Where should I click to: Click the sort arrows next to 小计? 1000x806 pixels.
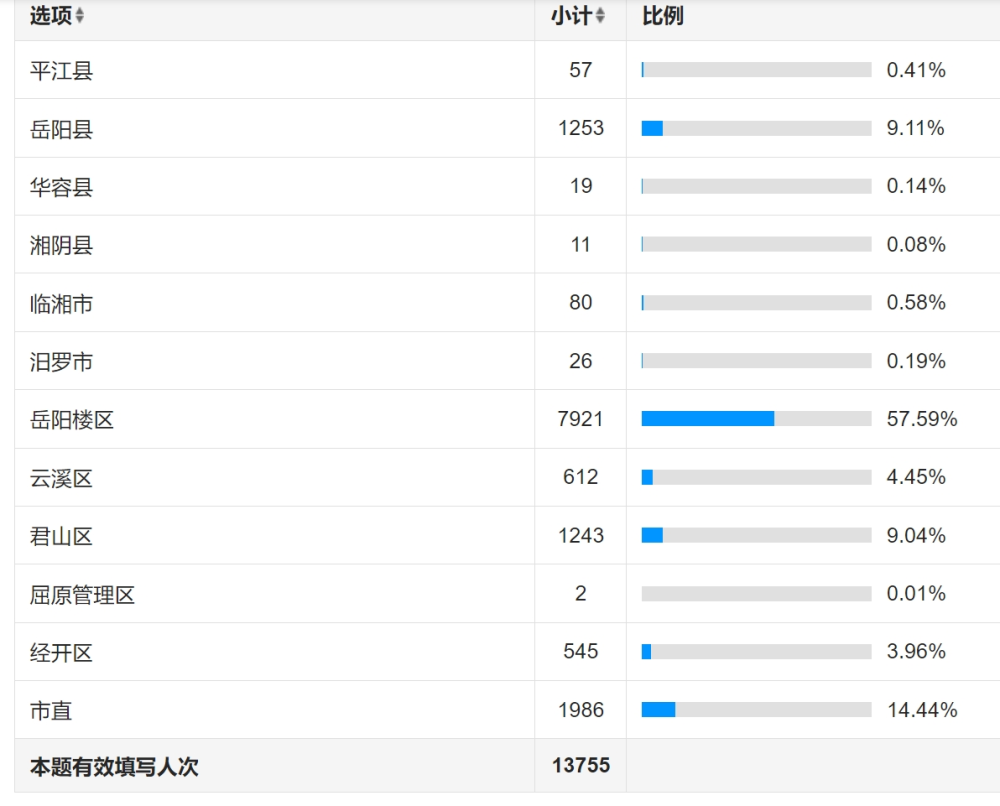coord(600,16)
